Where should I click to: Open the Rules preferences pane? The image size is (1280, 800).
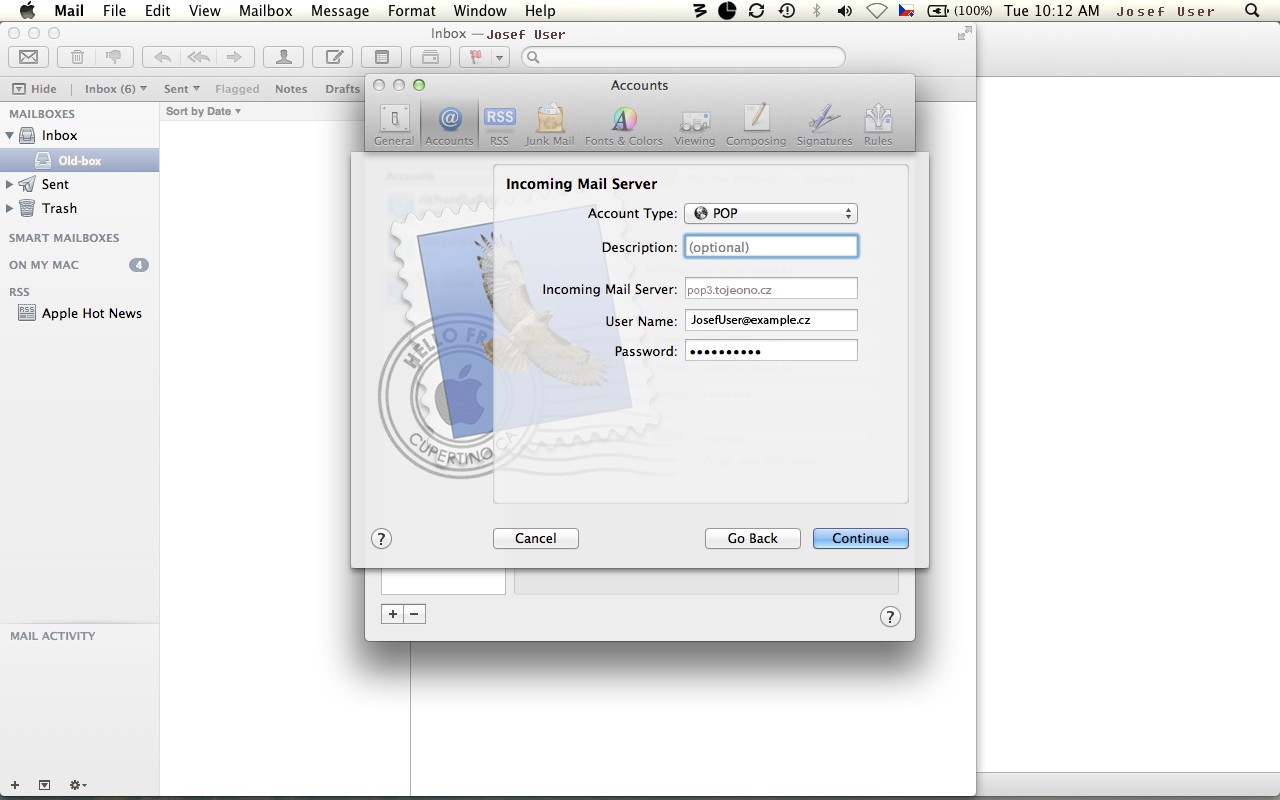(x=878, y=125)
